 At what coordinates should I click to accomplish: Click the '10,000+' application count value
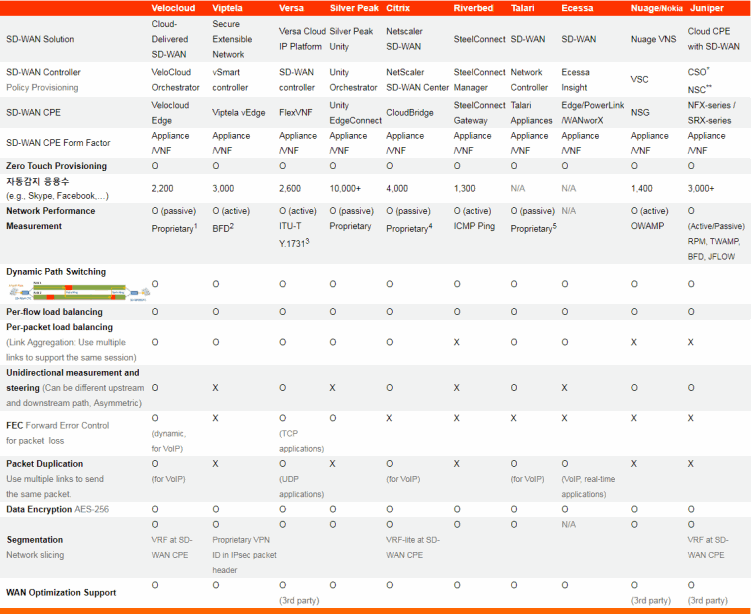click(345, 189)
